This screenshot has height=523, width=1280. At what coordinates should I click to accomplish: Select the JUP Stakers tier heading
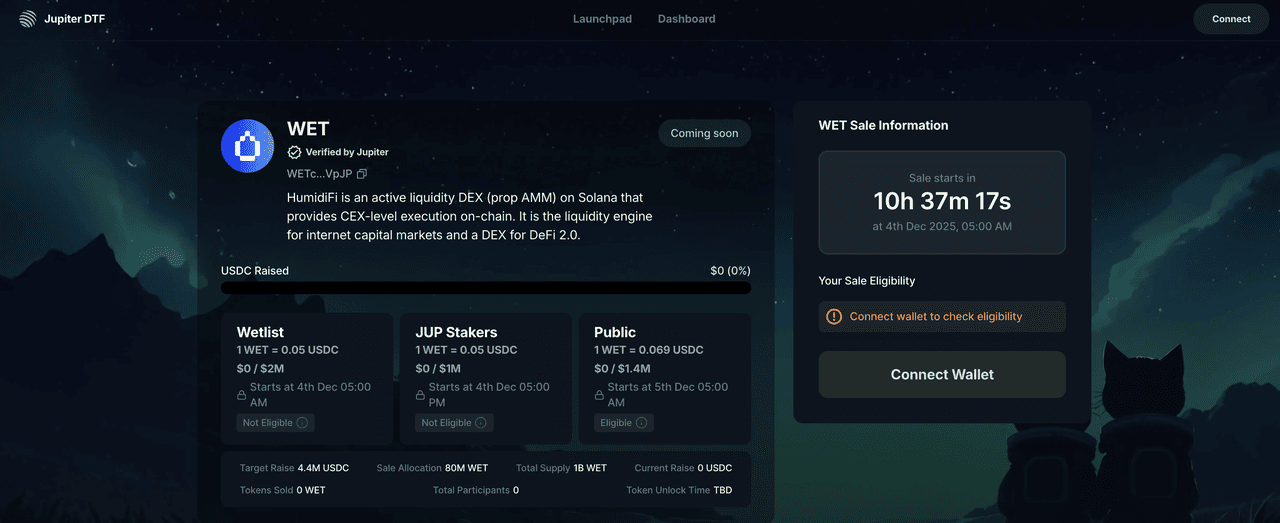pos(456,332)
